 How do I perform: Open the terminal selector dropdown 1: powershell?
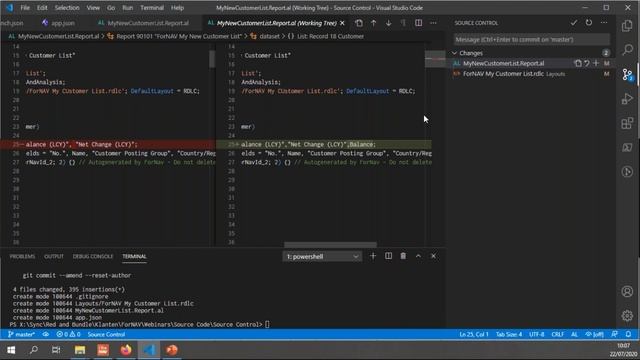pos(322,256)
